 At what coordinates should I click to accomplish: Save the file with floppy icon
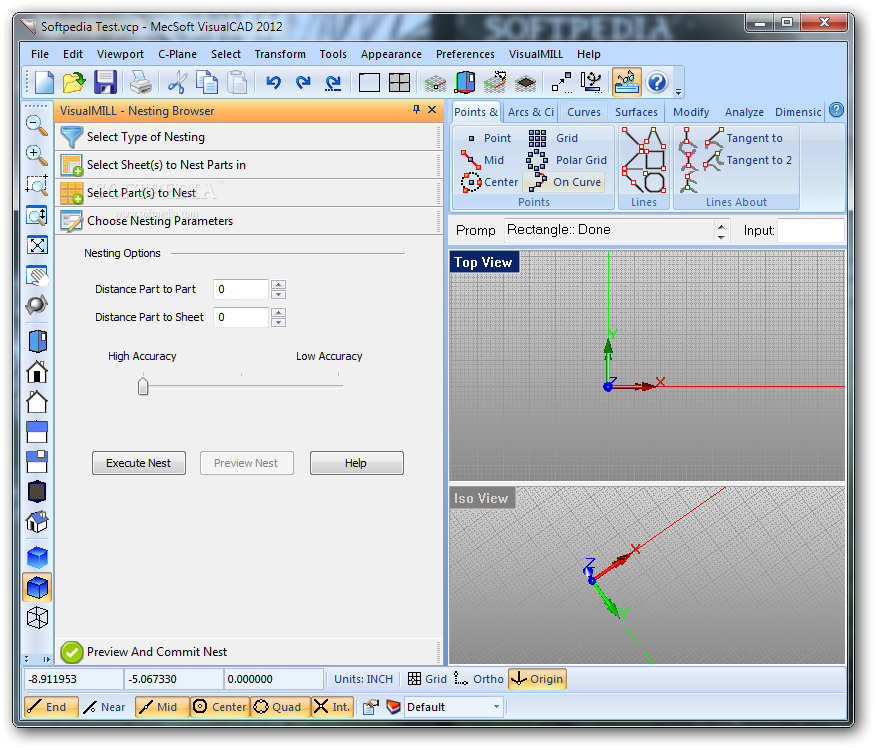coord(105,83)
